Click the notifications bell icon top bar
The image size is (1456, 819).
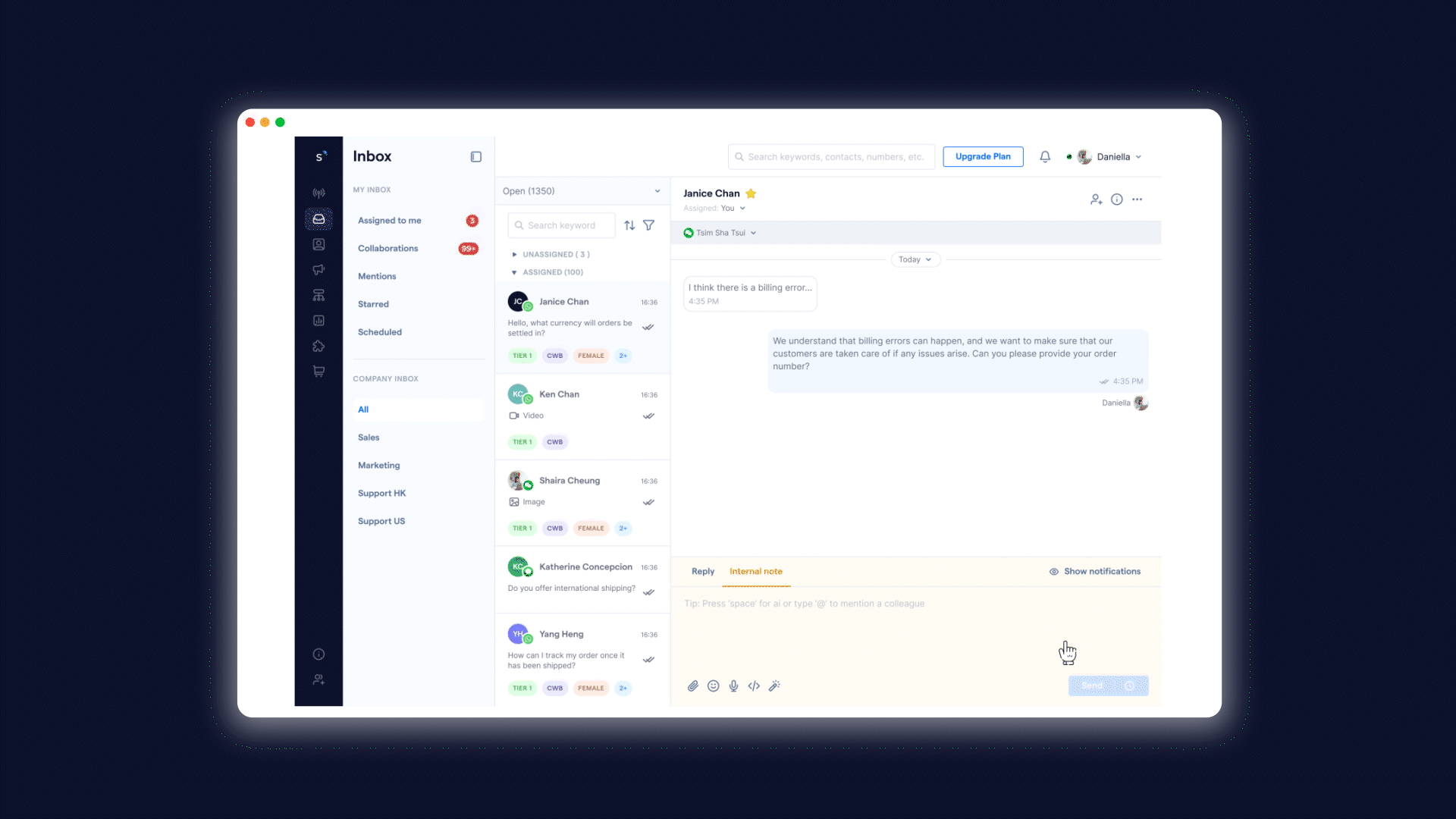(1044, 157)
